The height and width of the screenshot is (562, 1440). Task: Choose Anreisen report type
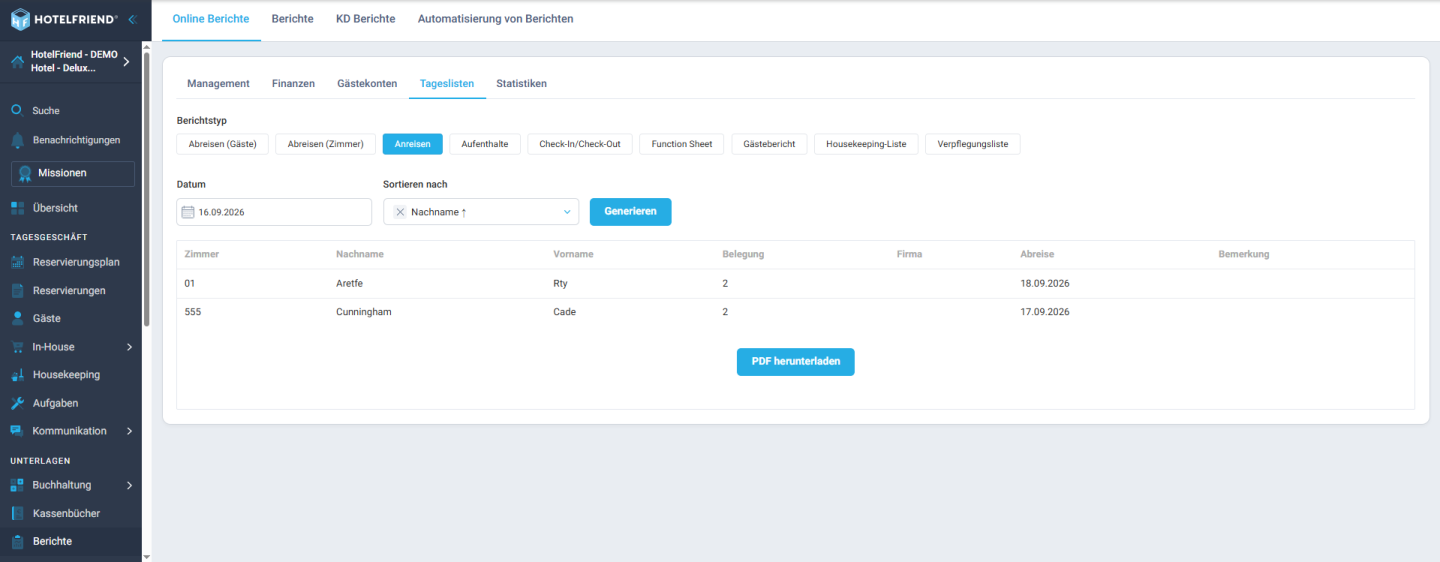click(x=412, y=144)
